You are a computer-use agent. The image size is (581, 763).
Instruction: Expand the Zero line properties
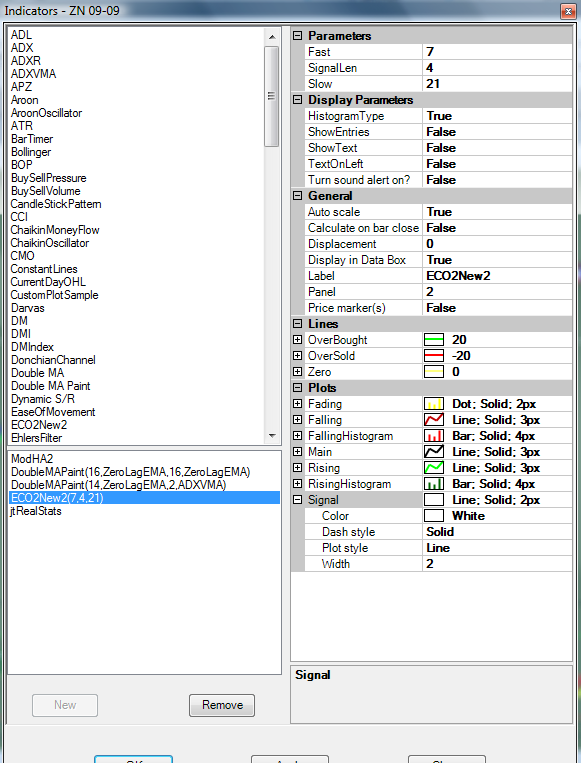coord(297,372)
